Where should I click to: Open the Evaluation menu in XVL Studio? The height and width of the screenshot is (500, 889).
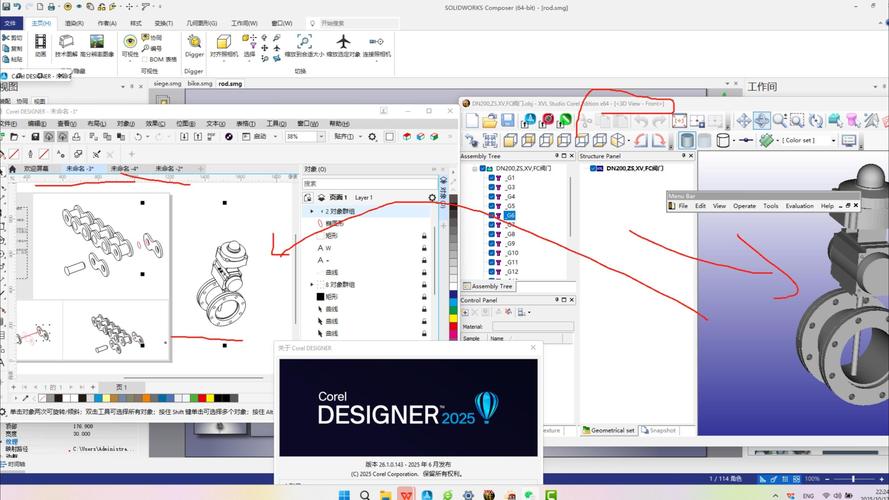pyautogui.click(x=799, y=206)
